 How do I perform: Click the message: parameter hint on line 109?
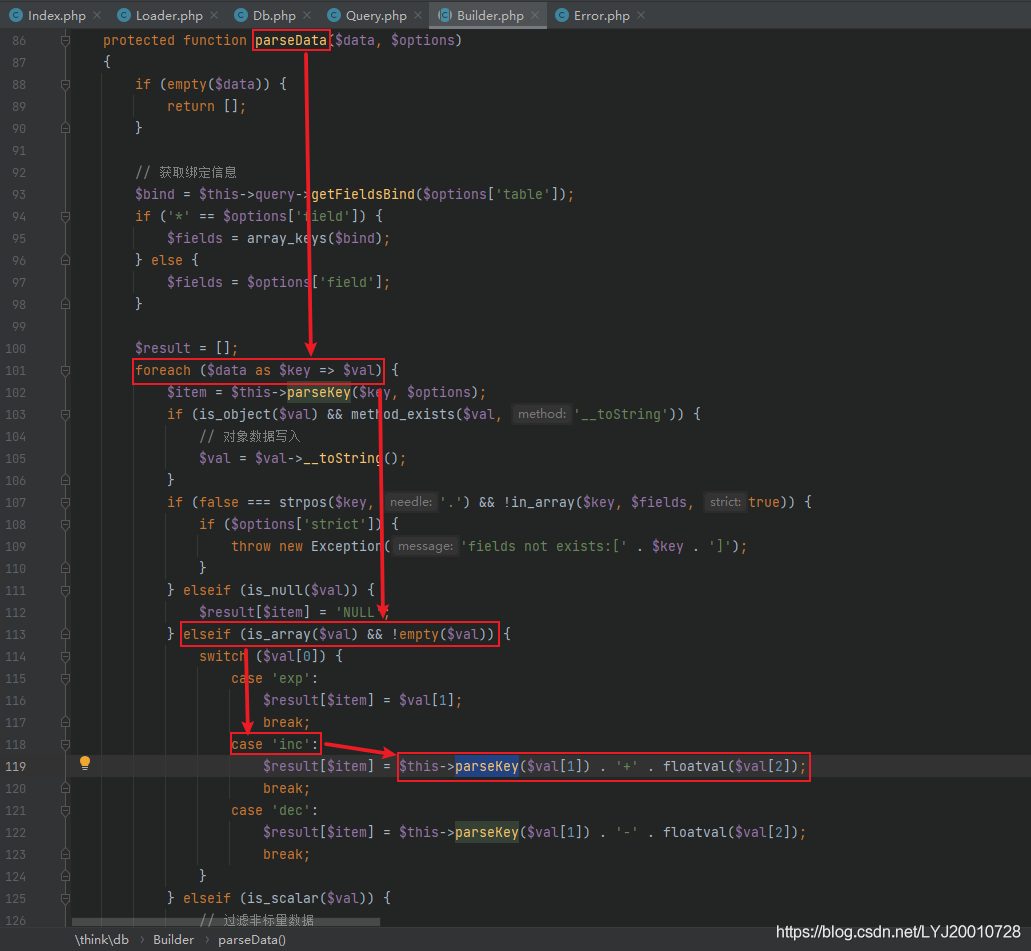point(425,547)
